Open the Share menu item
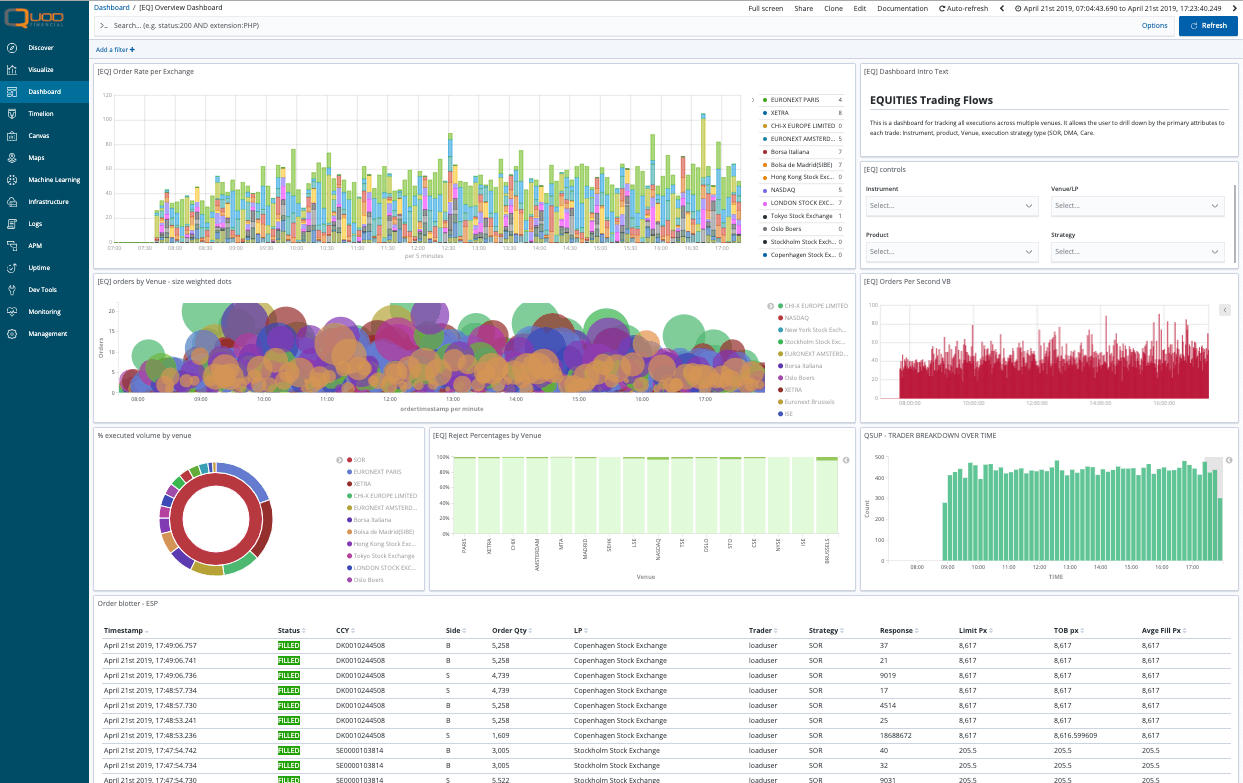The image size is (1243, 783). click(803, 8)
